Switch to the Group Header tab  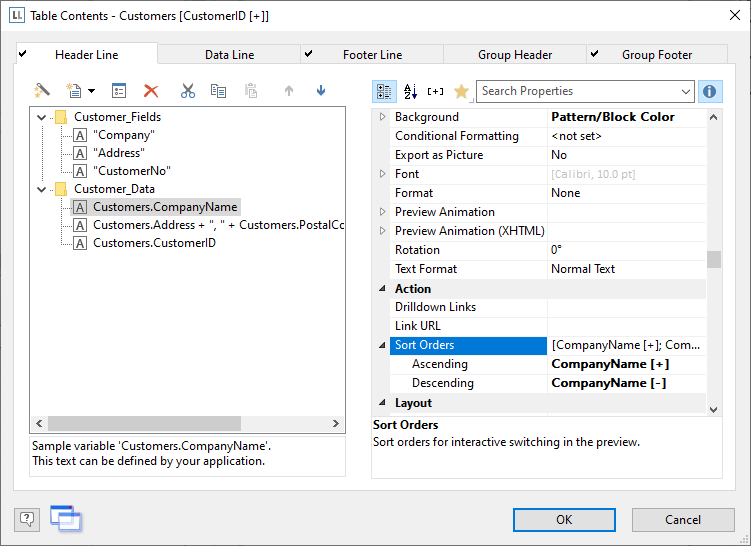click(515, 55)
